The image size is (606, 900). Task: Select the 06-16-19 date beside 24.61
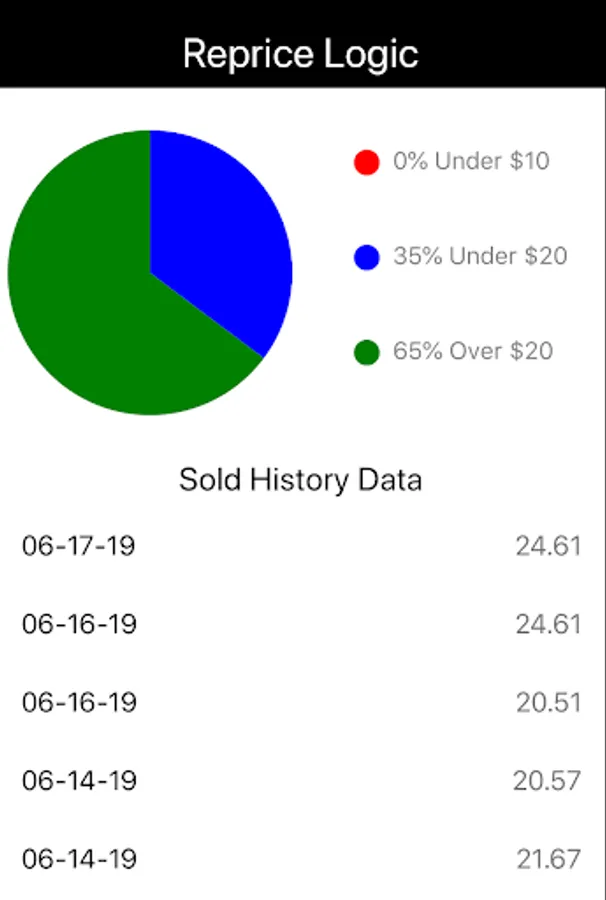point(79,624)
